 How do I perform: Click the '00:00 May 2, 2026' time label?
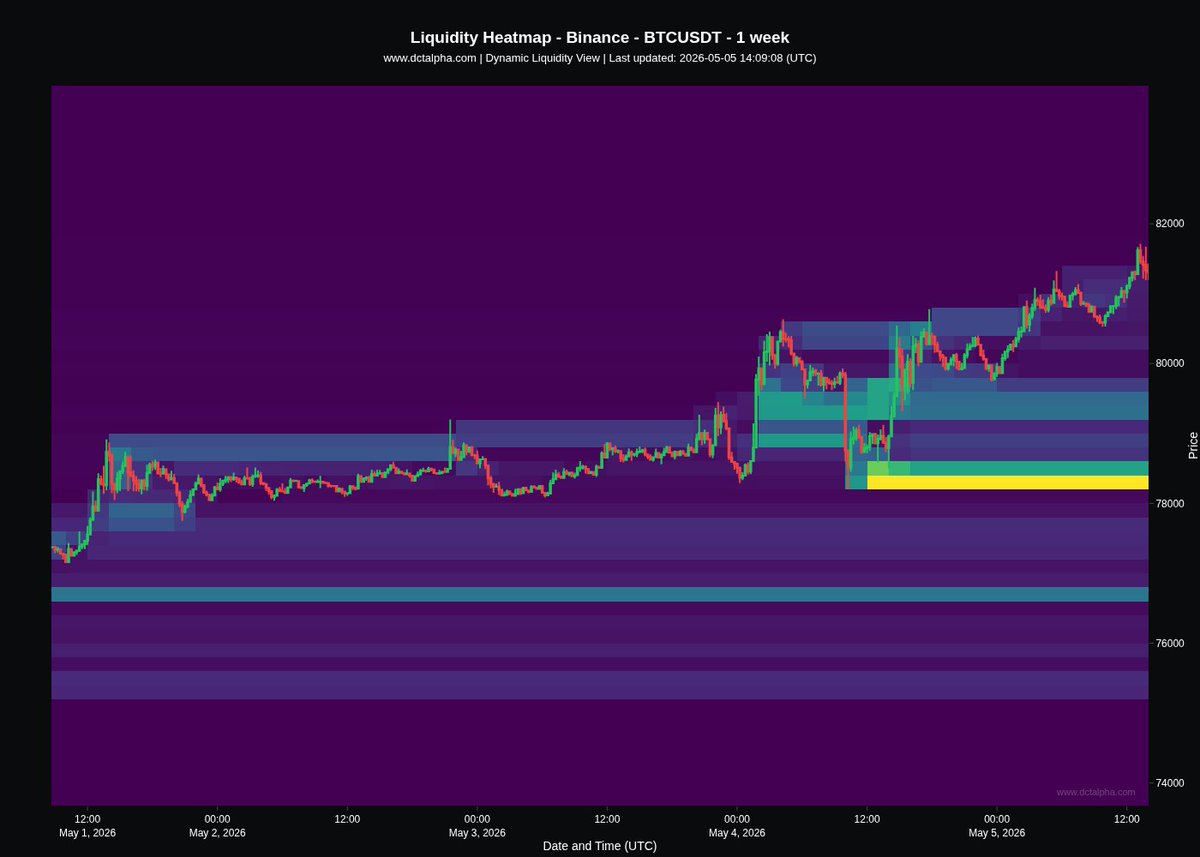pyautogui.click(x=217, y=826)
